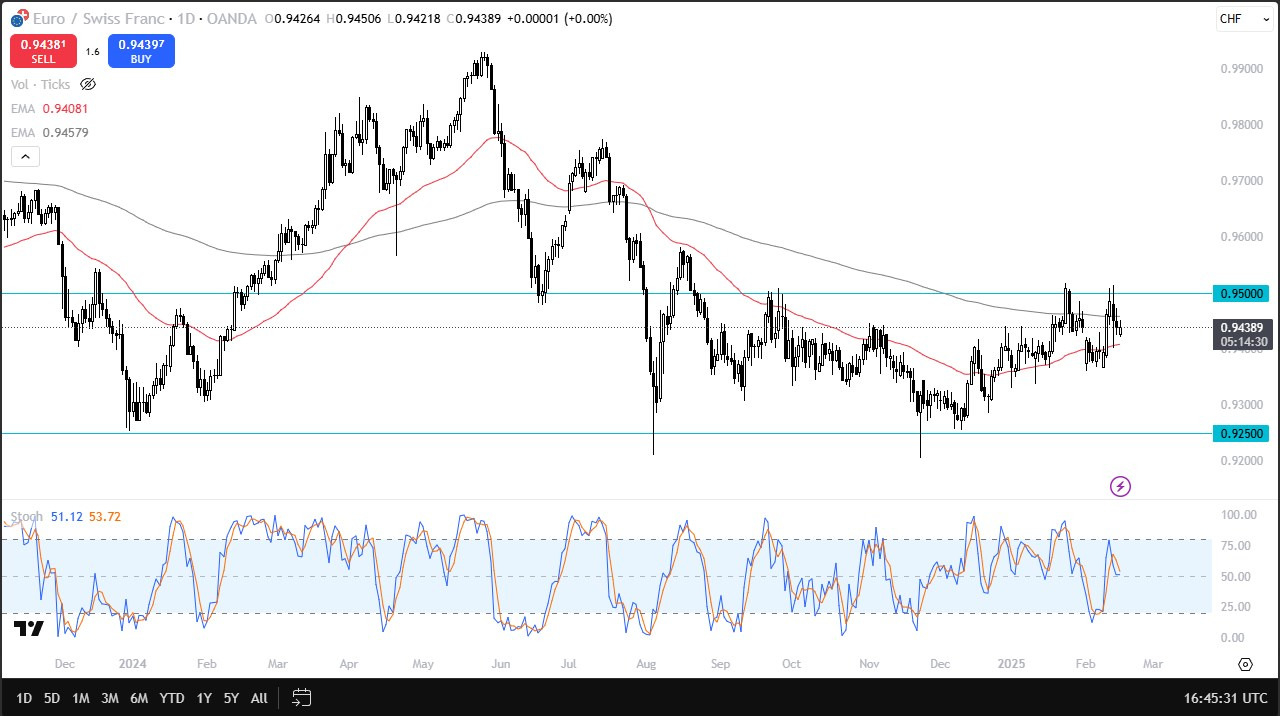The width and height of the screenshot is (1280, 716).
Task: Click the EUR/CHF flag symbol icon
Action: 18,18
